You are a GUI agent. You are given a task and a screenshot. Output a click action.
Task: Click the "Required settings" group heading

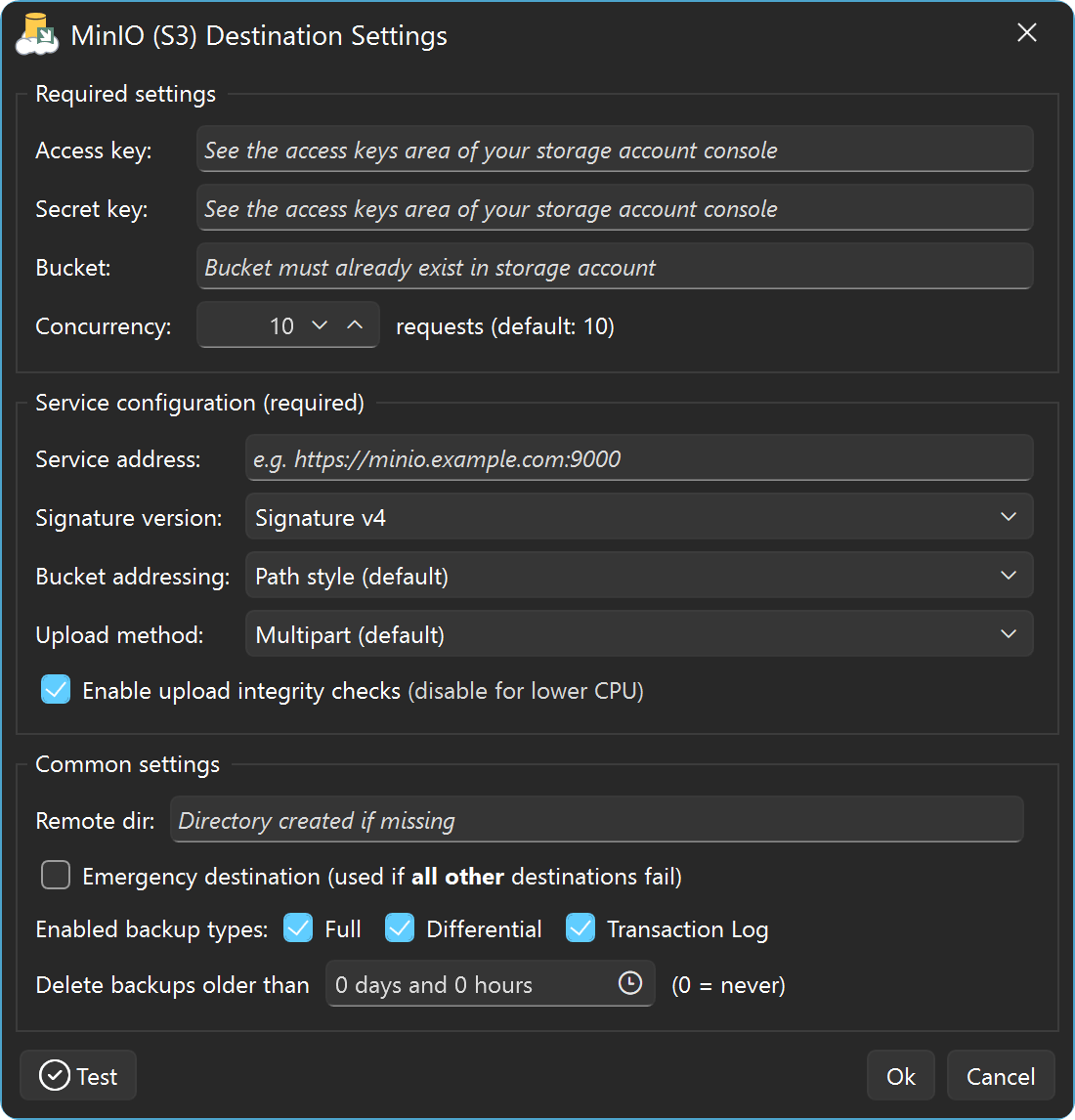tap(126, 94)
